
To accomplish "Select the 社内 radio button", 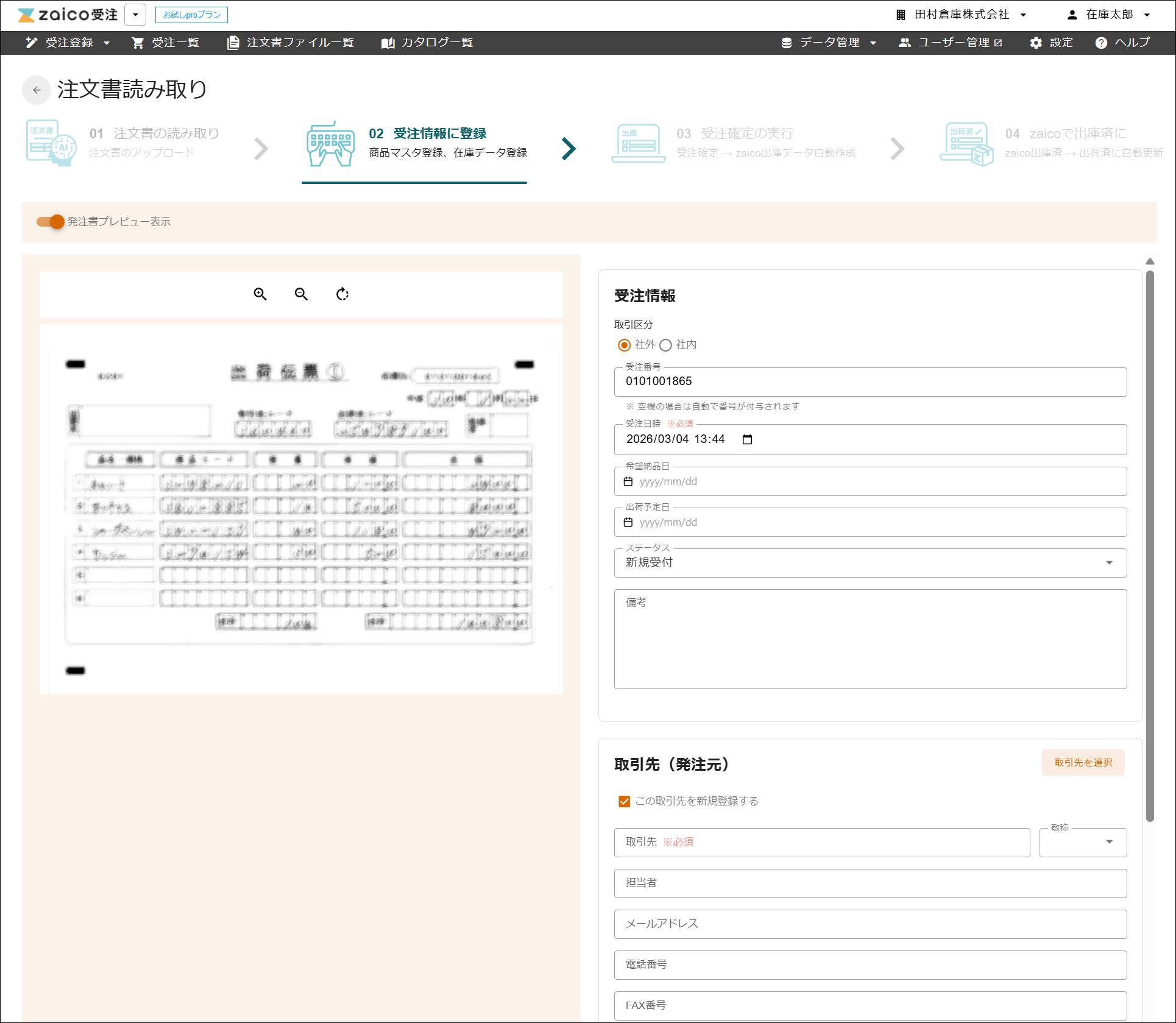I will point(665,345).
